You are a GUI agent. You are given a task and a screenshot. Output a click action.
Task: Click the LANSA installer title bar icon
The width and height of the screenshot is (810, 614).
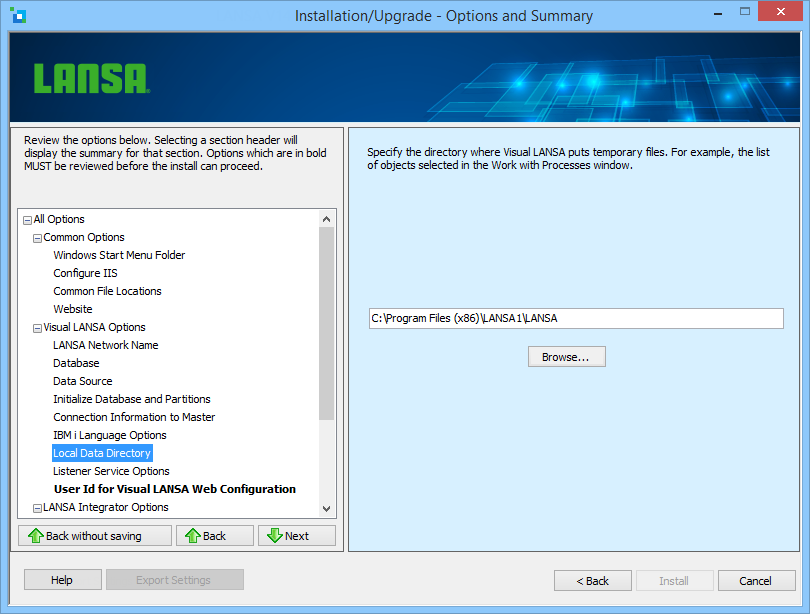tap(18, 15)
